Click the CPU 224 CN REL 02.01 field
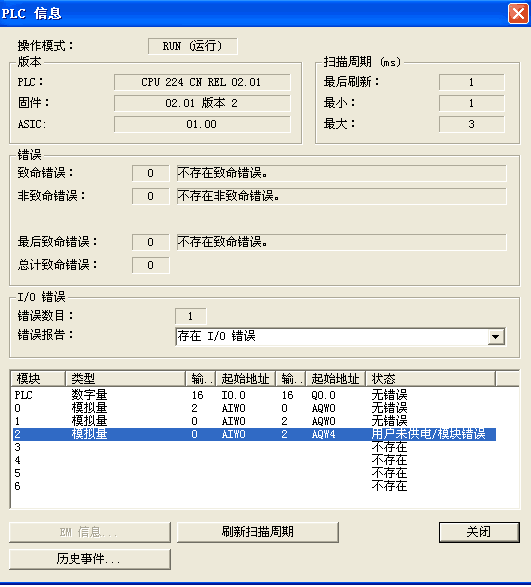The height and width of the screenshot is (587, 531). (202, 82)
